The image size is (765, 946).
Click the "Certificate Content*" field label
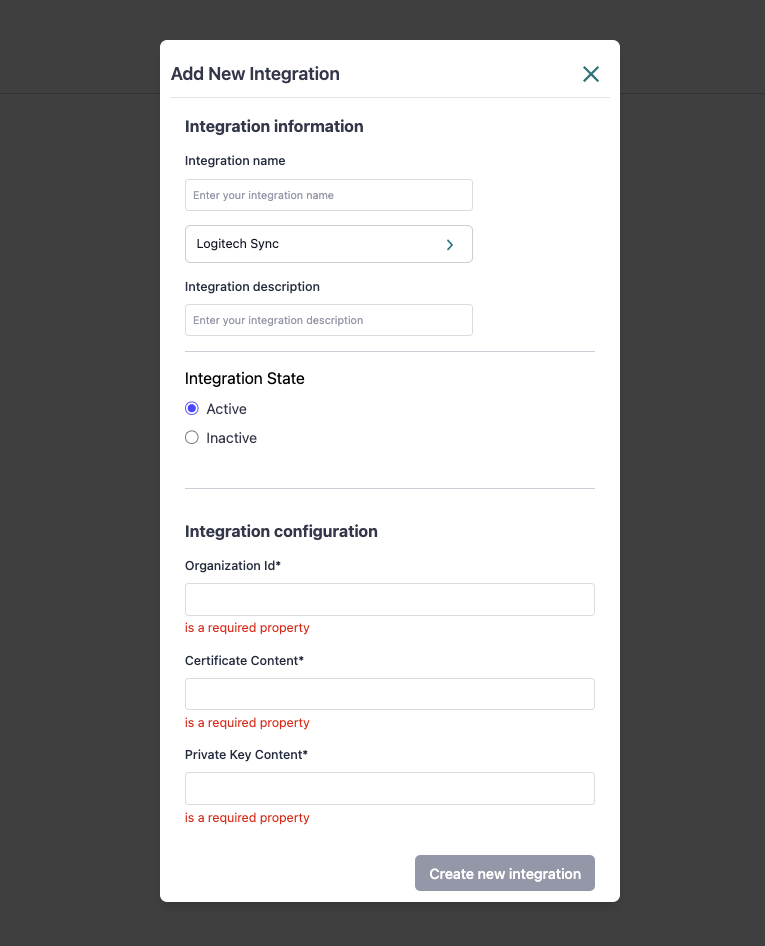244,661
